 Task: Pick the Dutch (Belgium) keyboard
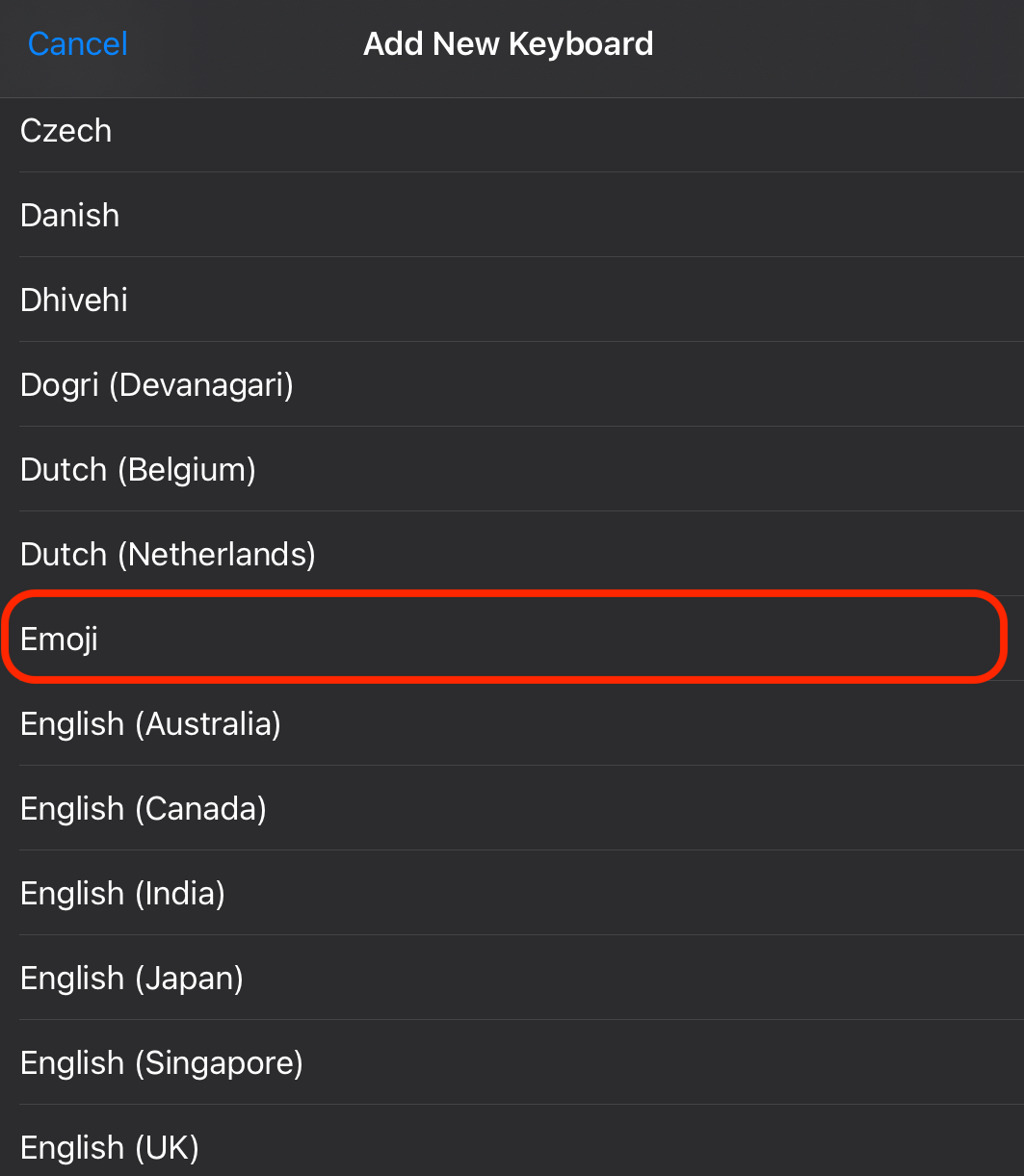pos(138,470)
